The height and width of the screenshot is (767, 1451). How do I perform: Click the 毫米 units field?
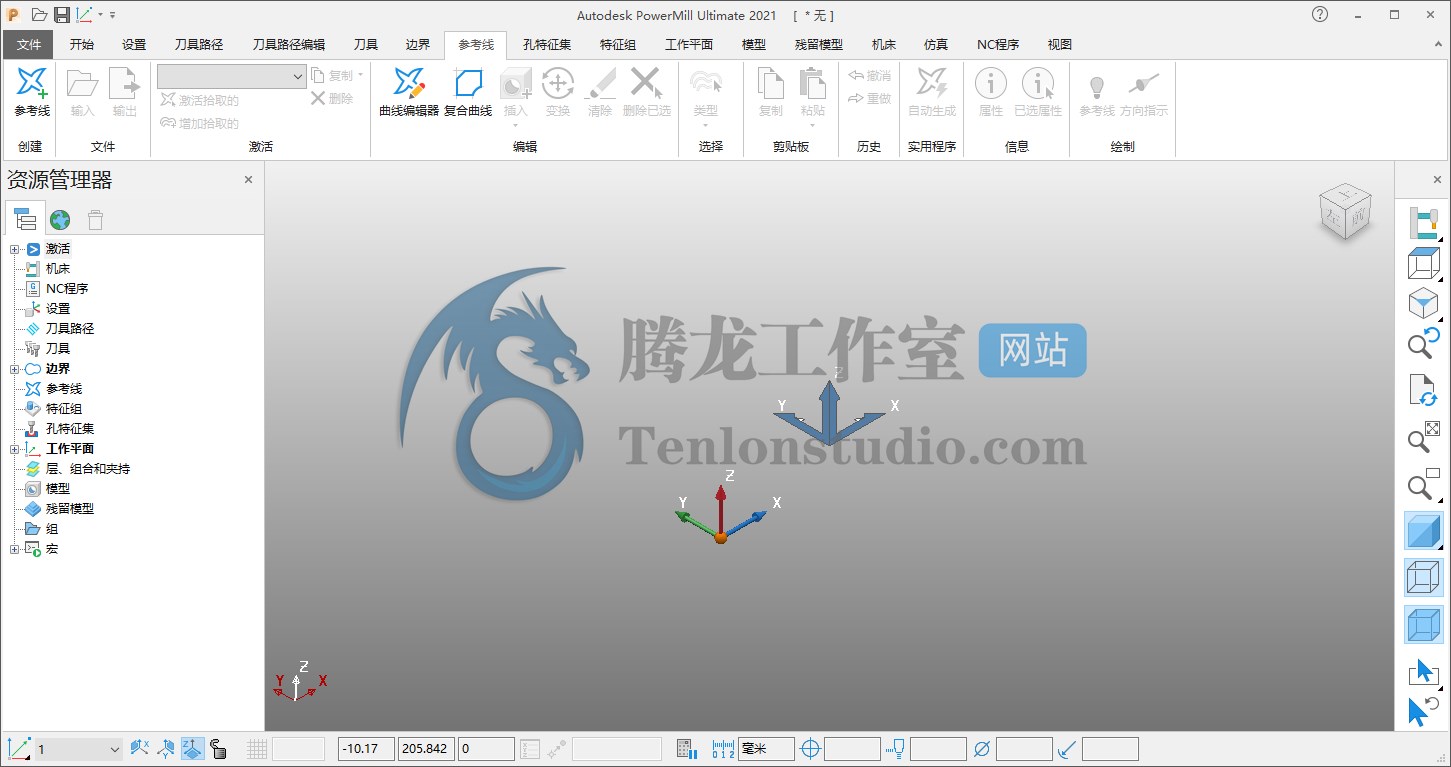coord(767,749)
